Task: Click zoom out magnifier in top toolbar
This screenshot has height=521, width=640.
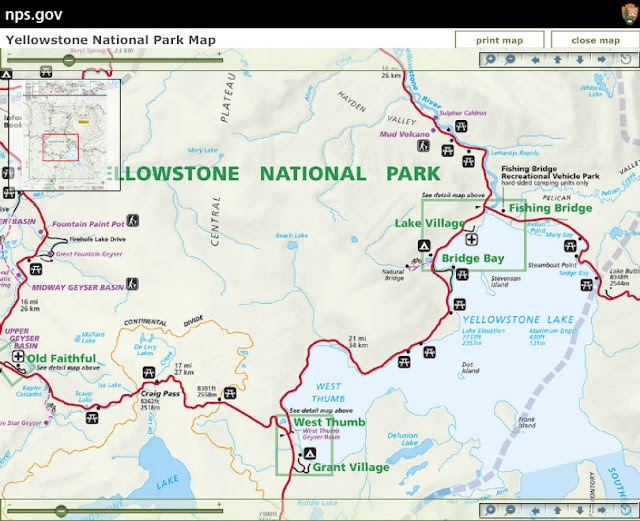Action: [x=510, y=60]
